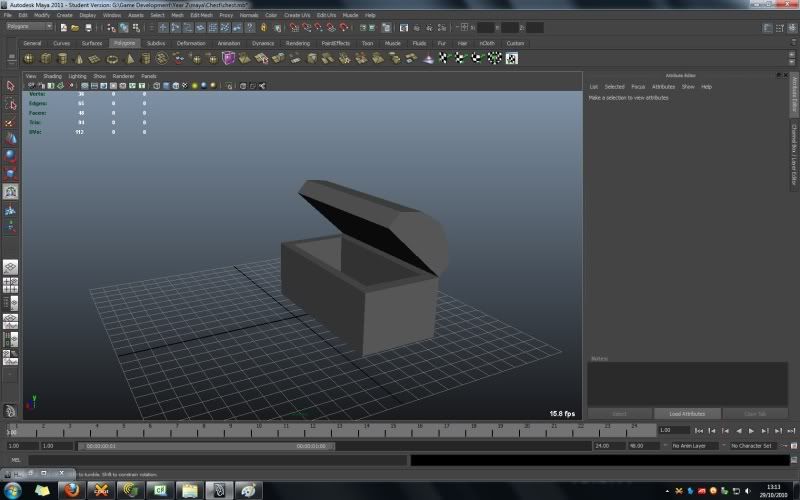Select the four-pane layout in the left toolbox
This screenshot has width=800, height=500.
coord(10,285)
